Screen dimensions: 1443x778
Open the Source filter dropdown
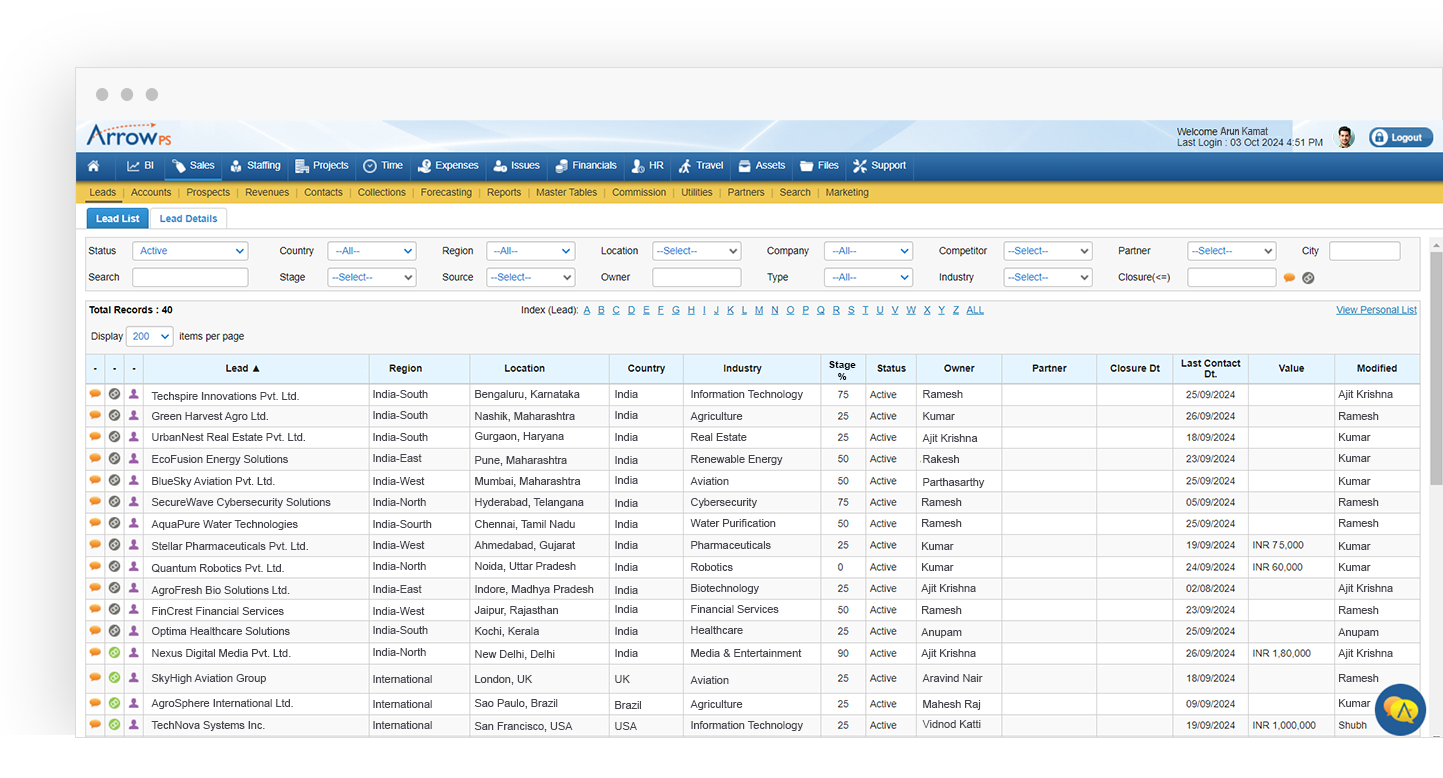pos(530,277)
